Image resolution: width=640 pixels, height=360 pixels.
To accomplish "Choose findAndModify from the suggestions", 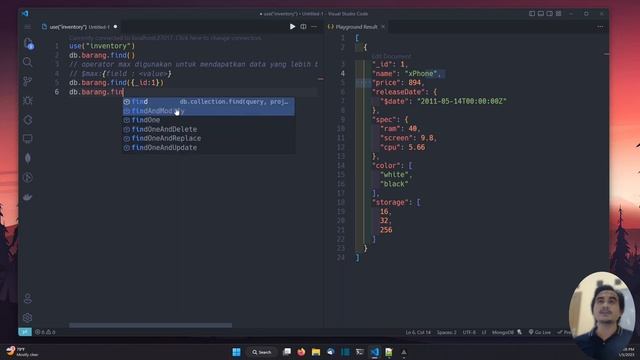I will pyautogui.click(x=209, y=111).
